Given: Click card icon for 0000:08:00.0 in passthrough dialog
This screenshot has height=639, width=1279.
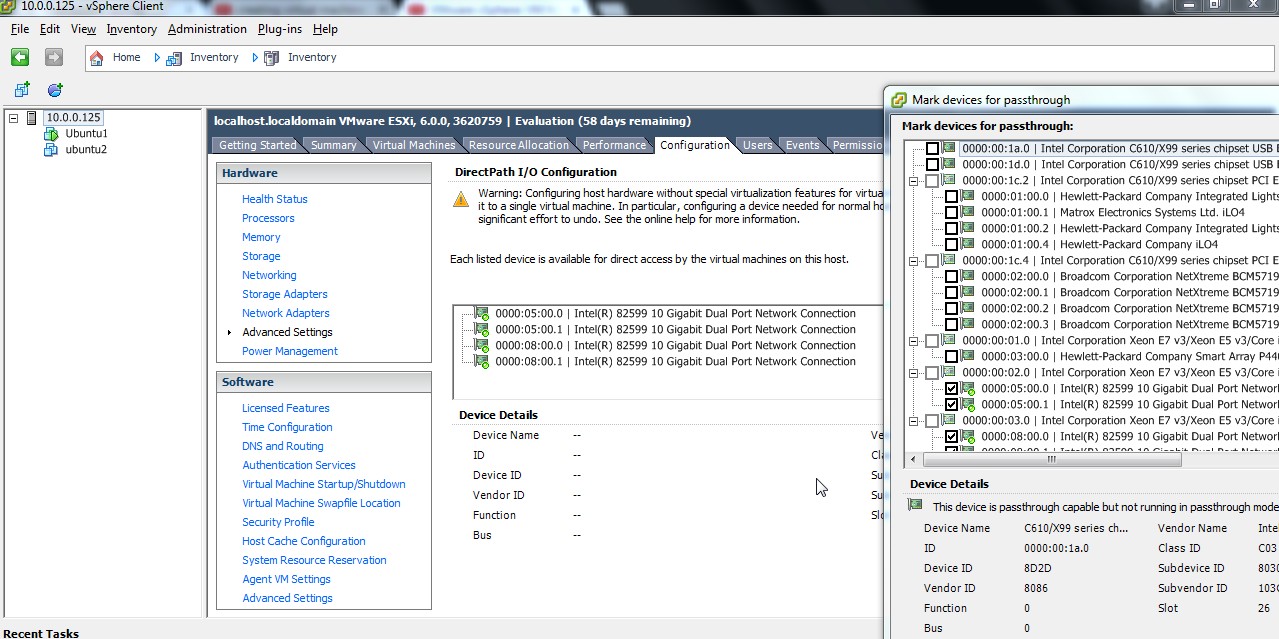Looking at the screenshot, I should (x=968, y=436).
